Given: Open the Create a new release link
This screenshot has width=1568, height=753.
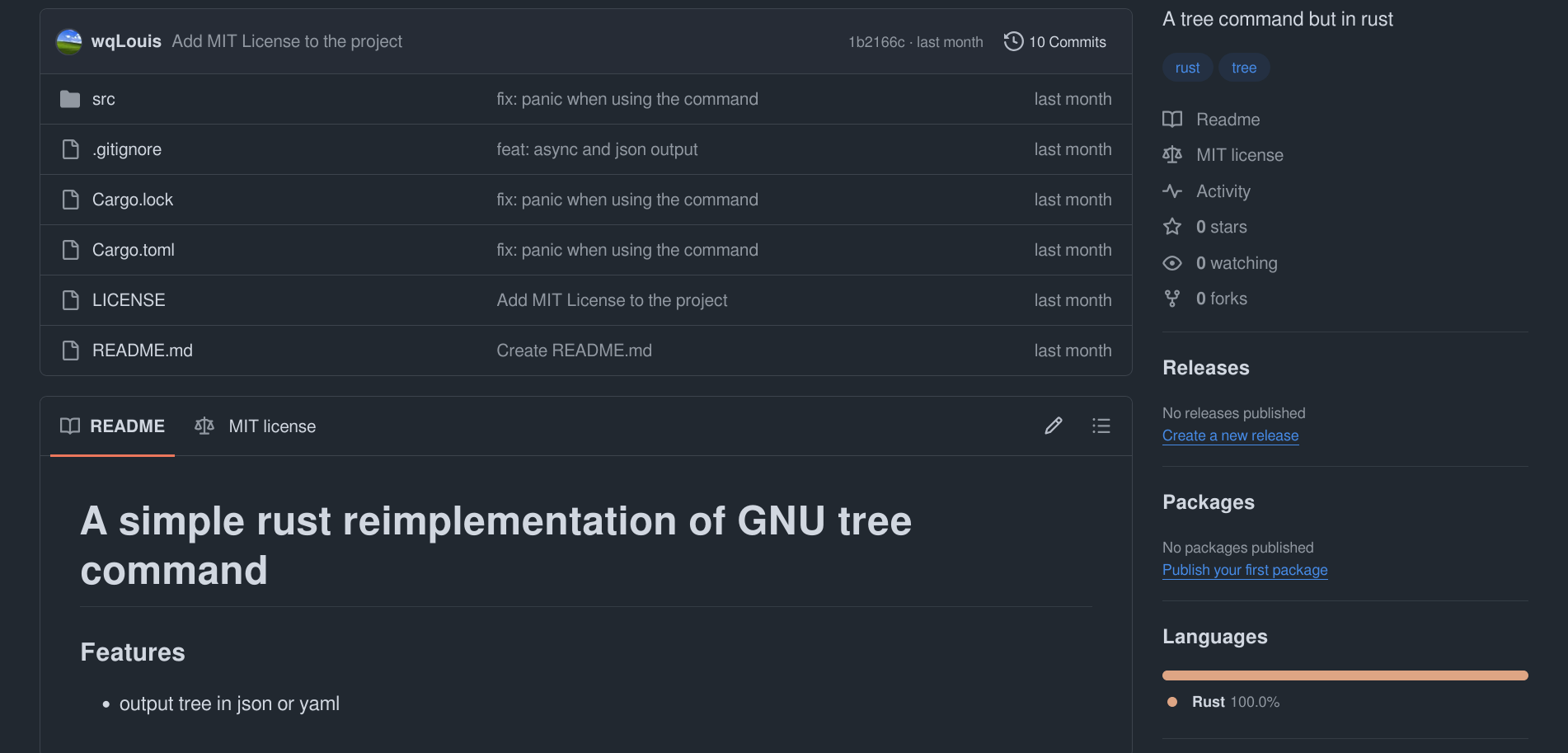Looking at the screenshot, I should [1230, 435].
